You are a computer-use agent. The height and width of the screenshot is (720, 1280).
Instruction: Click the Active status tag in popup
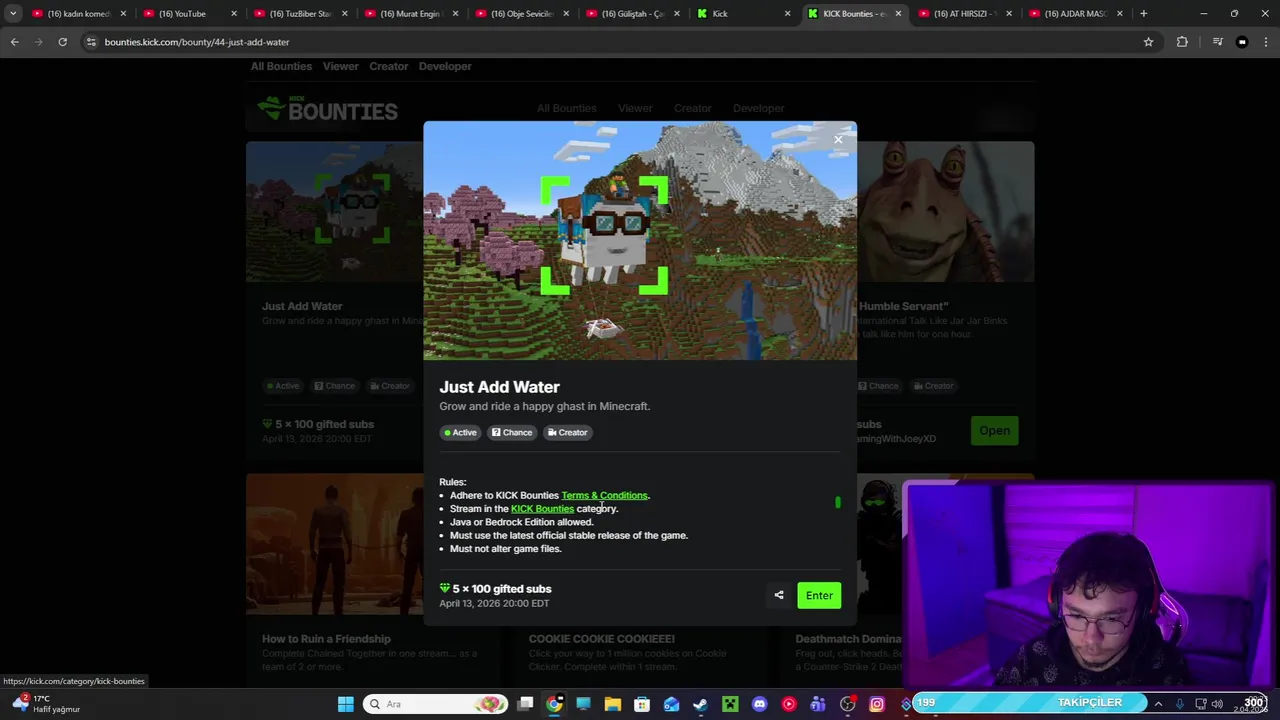461,432
